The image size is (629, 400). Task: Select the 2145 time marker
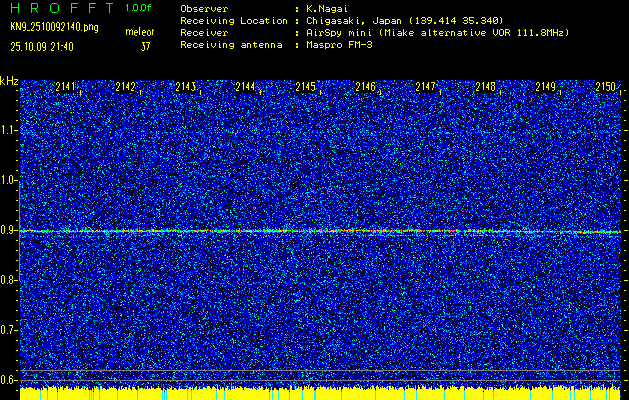point(306,87)
